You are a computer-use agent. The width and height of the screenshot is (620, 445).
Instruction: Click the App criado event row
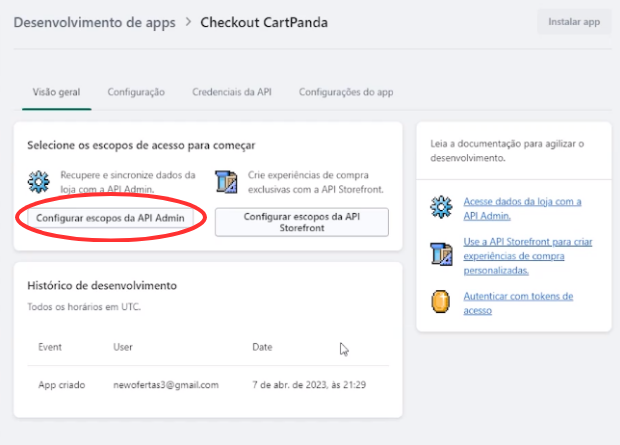(x=208, y=385)
